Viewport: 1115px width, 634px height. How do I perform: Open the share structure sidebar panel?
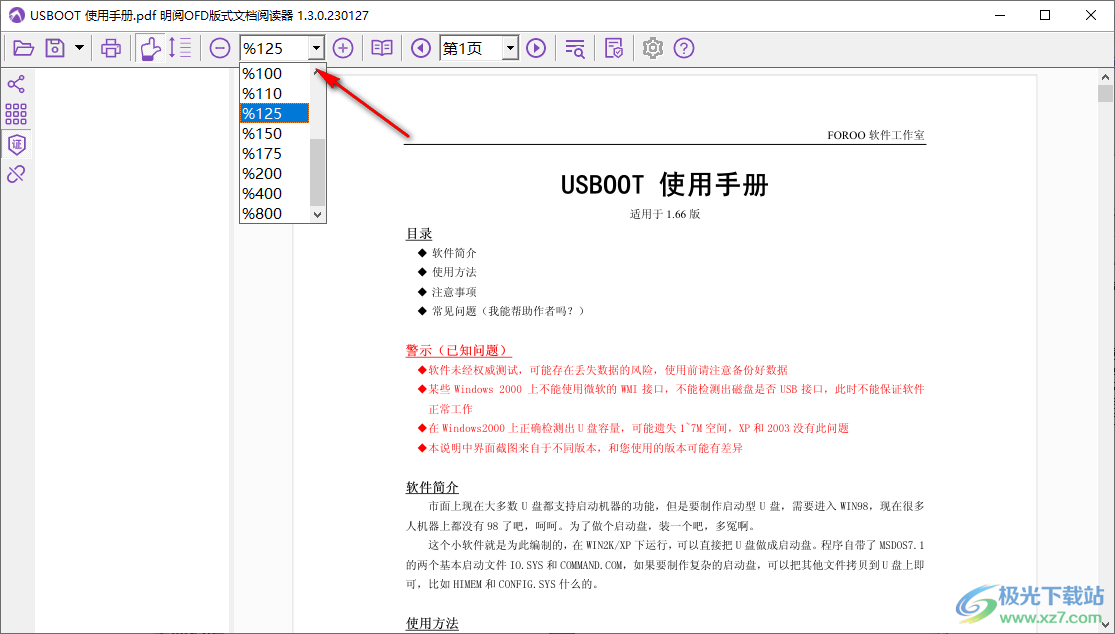coord(16,84)
